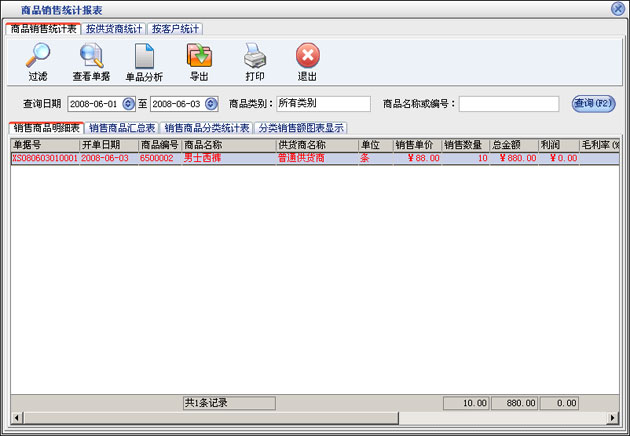Open 销售商品汇总表 sub-tab
Screen dimensions: 630x436
point(122,128)
